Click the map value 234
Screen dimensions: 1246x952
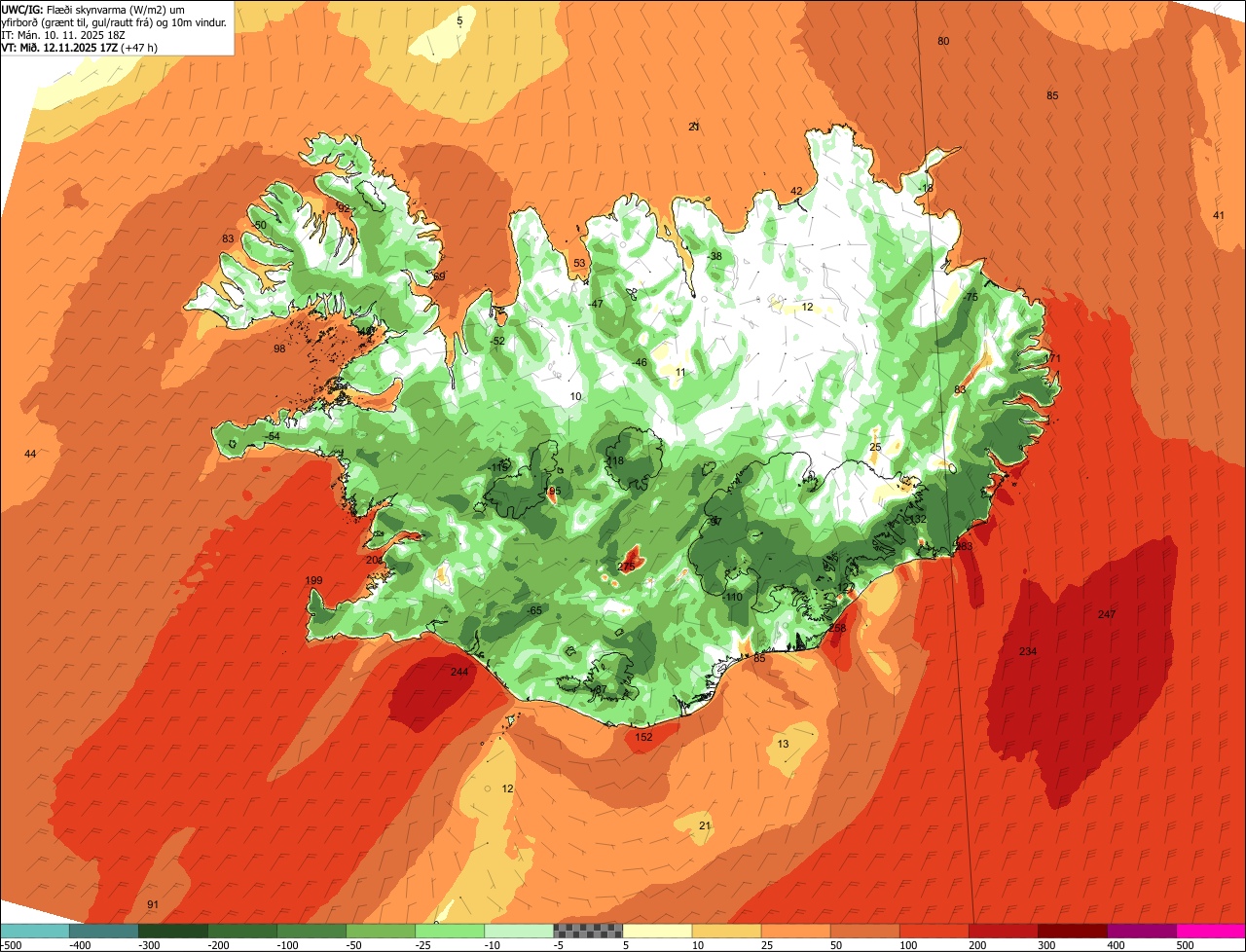1028,651
